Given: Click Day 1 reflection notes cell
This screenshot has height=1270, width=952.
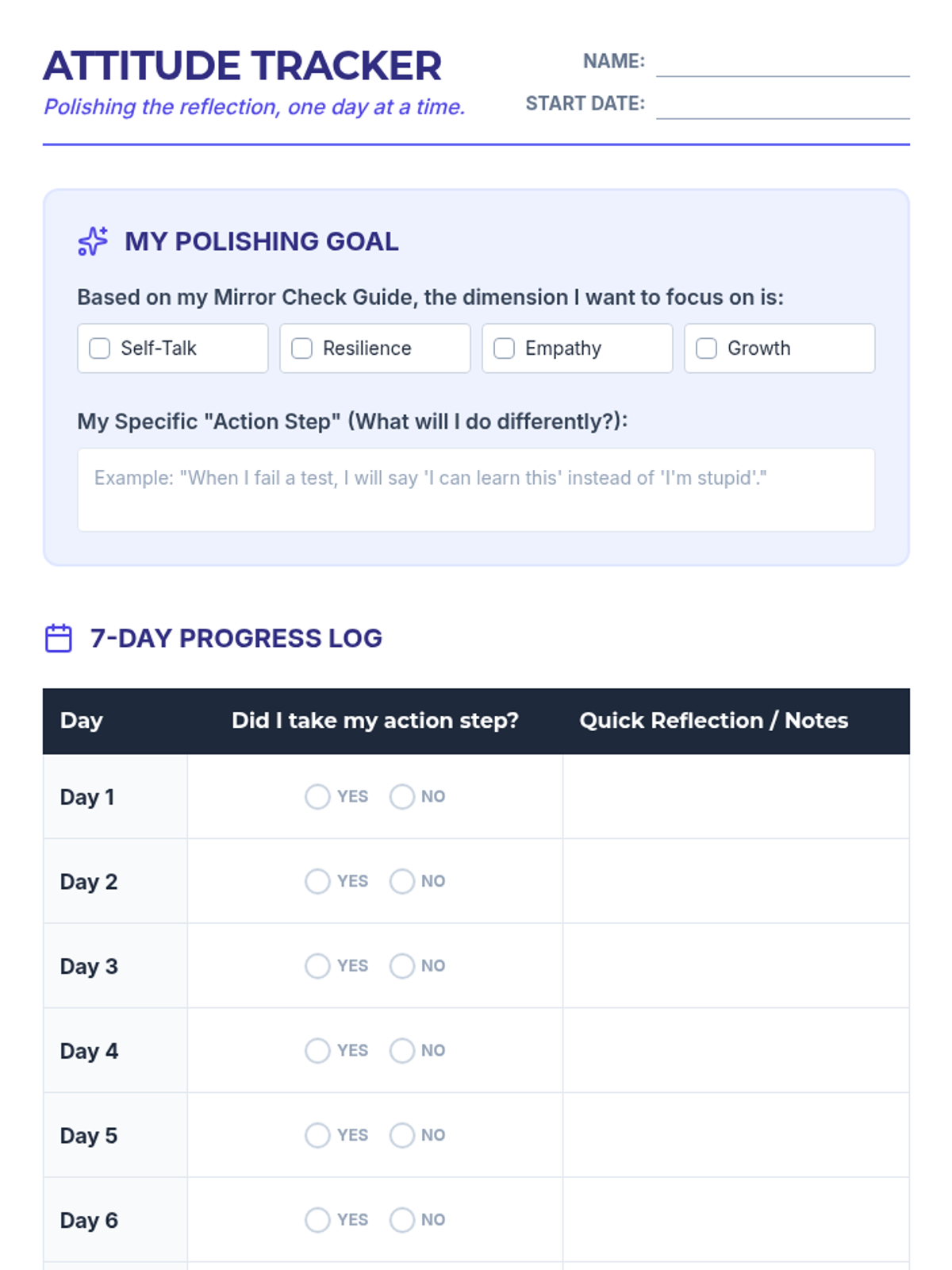Looking at the screenshot, I should click(x=736, y=796).
